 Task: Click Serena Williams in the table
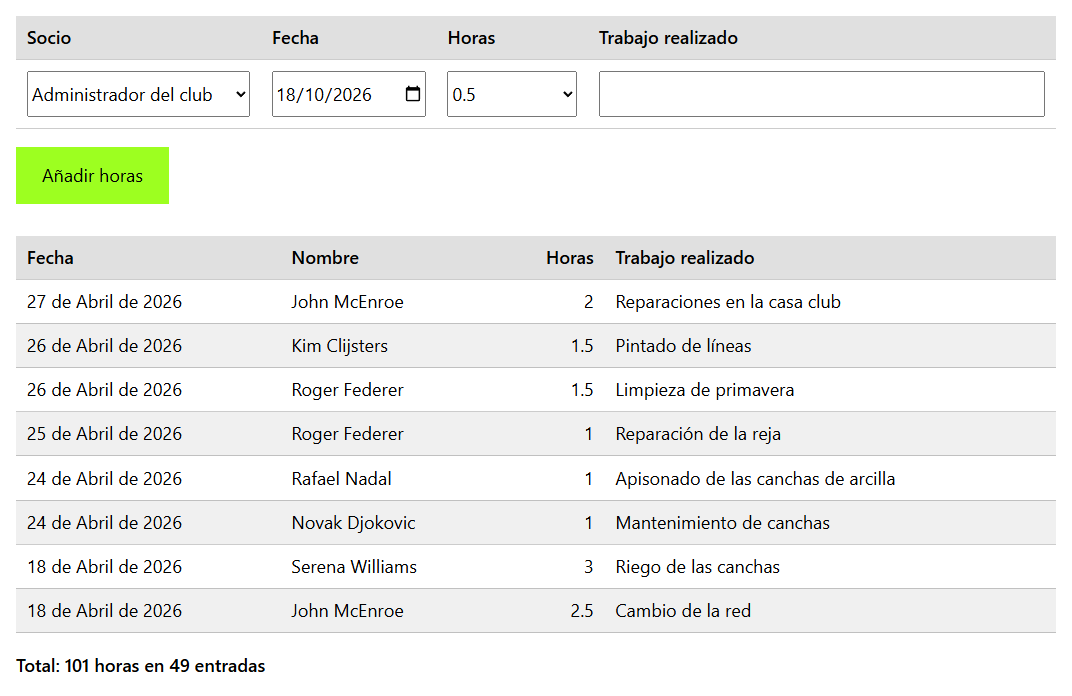pos(354,567)
